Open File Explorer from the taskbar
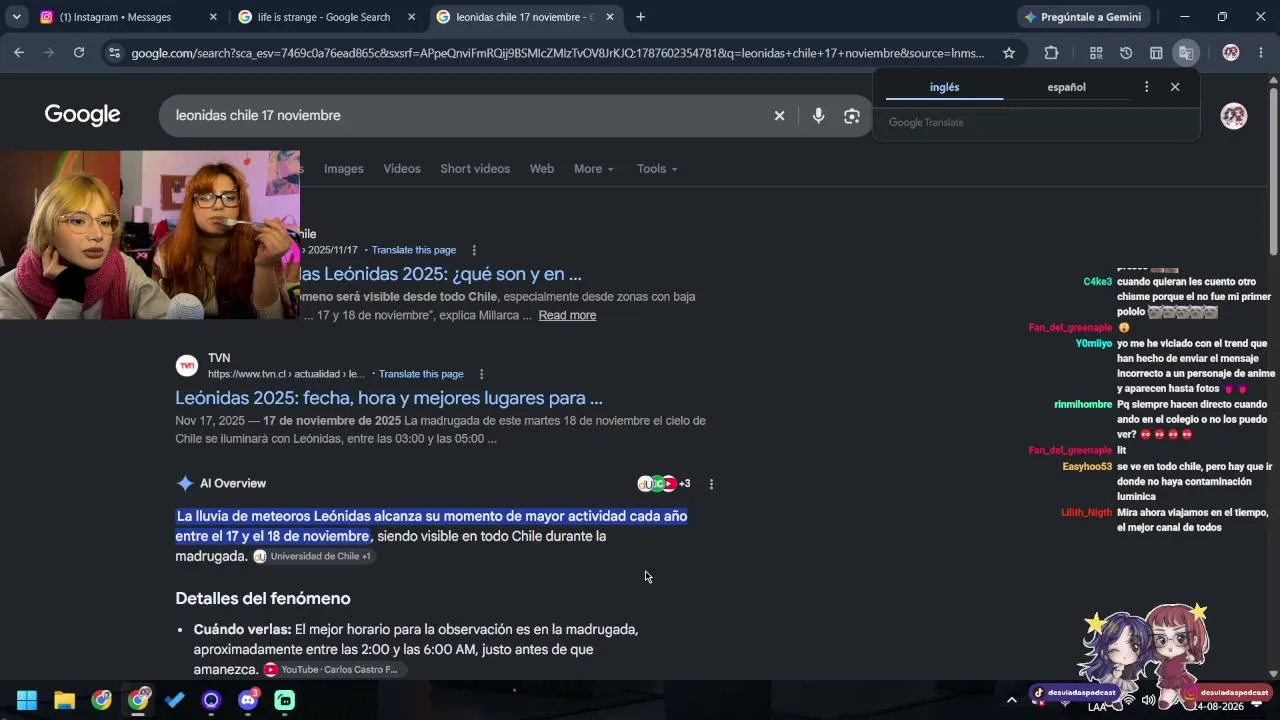This screenshot has height=720, width=1280. (x=65, y=700)
